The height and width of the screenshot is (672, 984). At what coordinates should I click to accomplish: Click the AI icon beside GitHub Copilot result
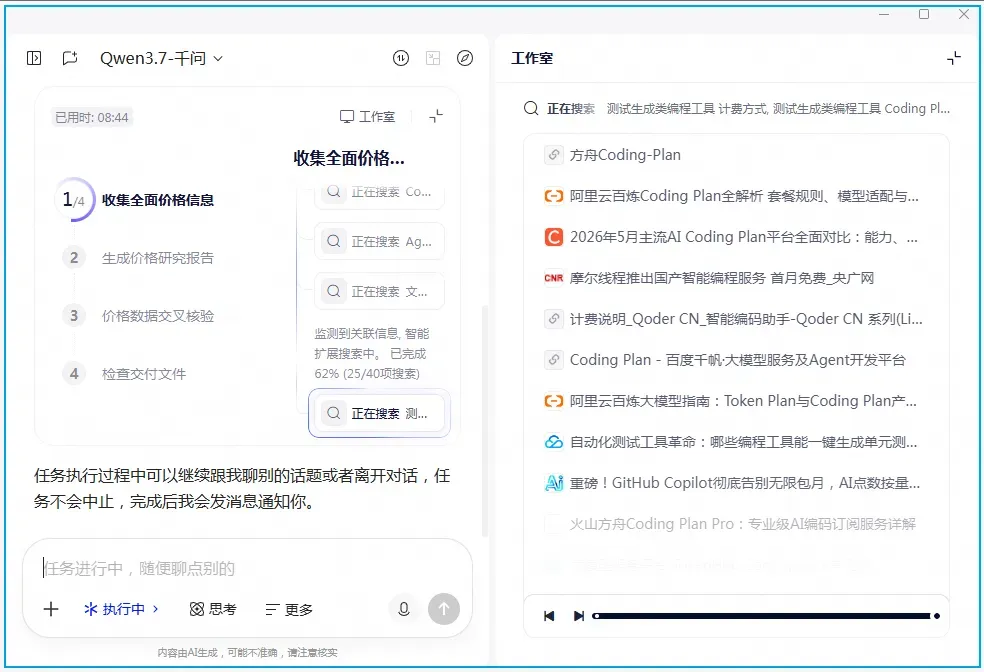[x=554, y=483]
